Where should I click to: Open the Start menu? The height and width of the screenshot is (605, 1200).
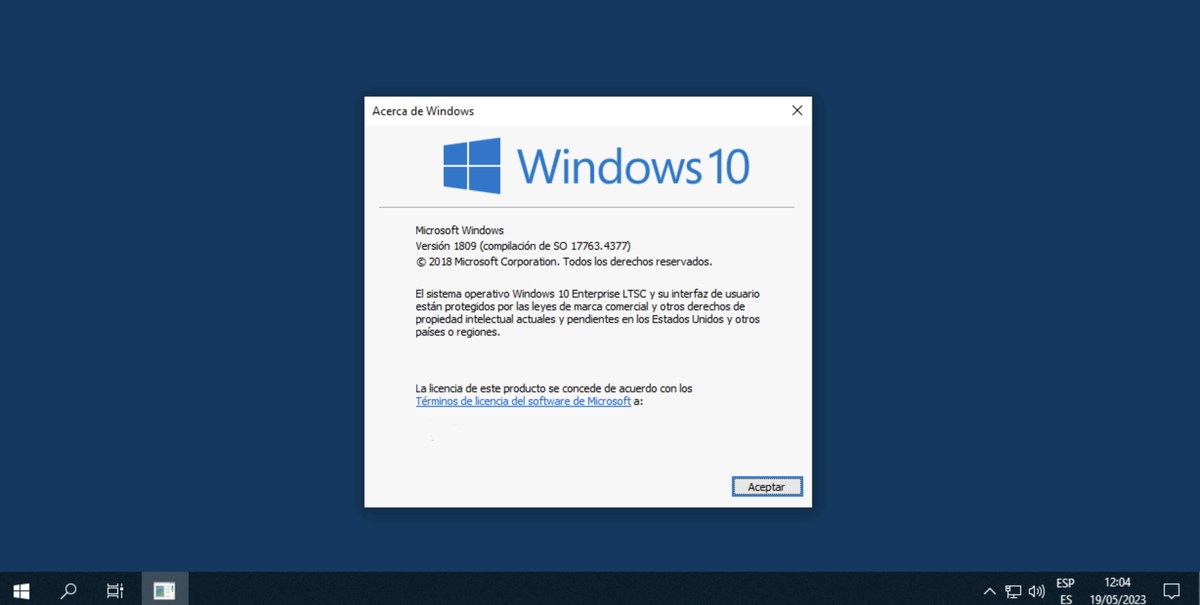(x=20, y=589)
